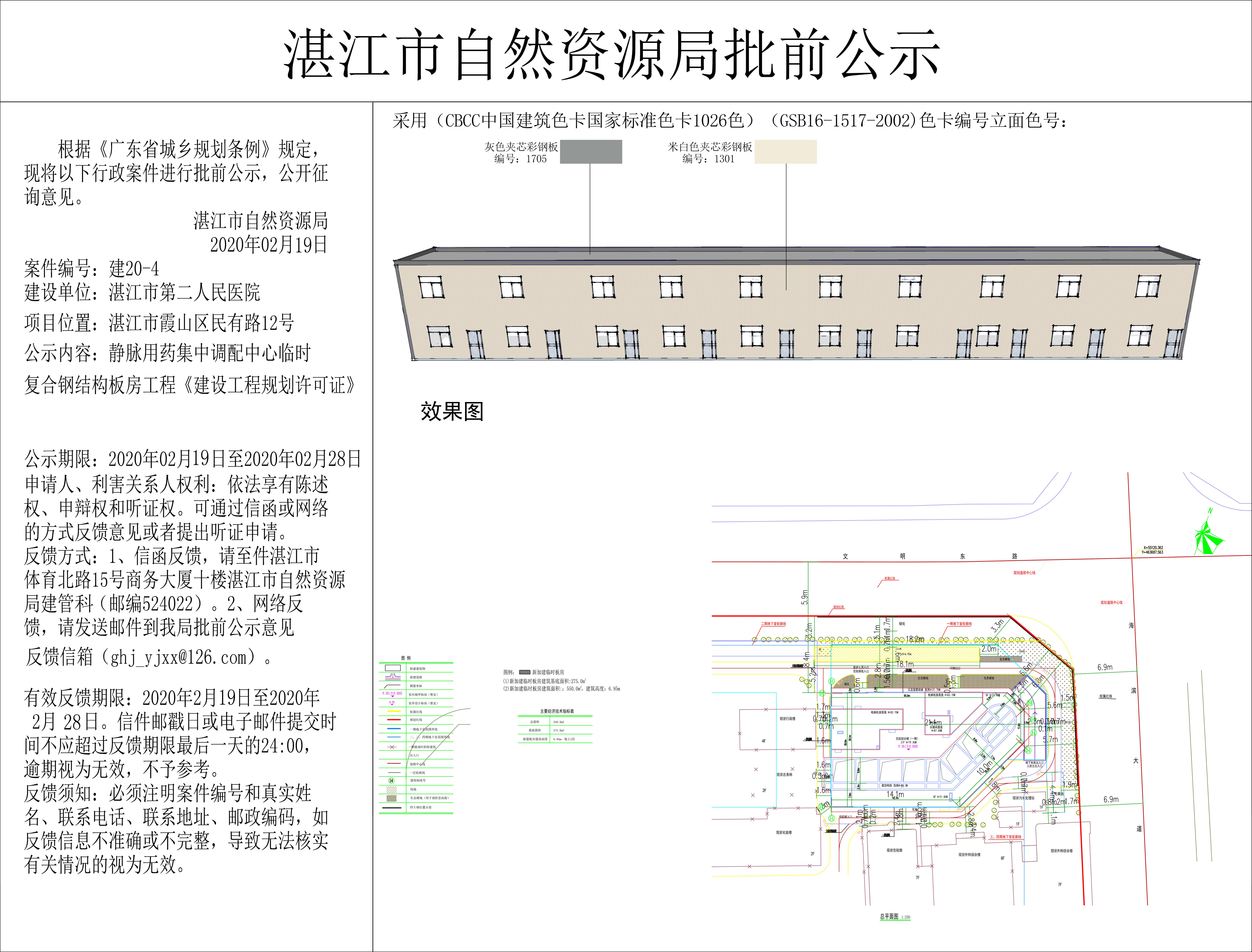Expand the 主要经济技术指标表 table header
This screenshot has width=1252, height=952.
pyautogui.click(x=557, y=711)
